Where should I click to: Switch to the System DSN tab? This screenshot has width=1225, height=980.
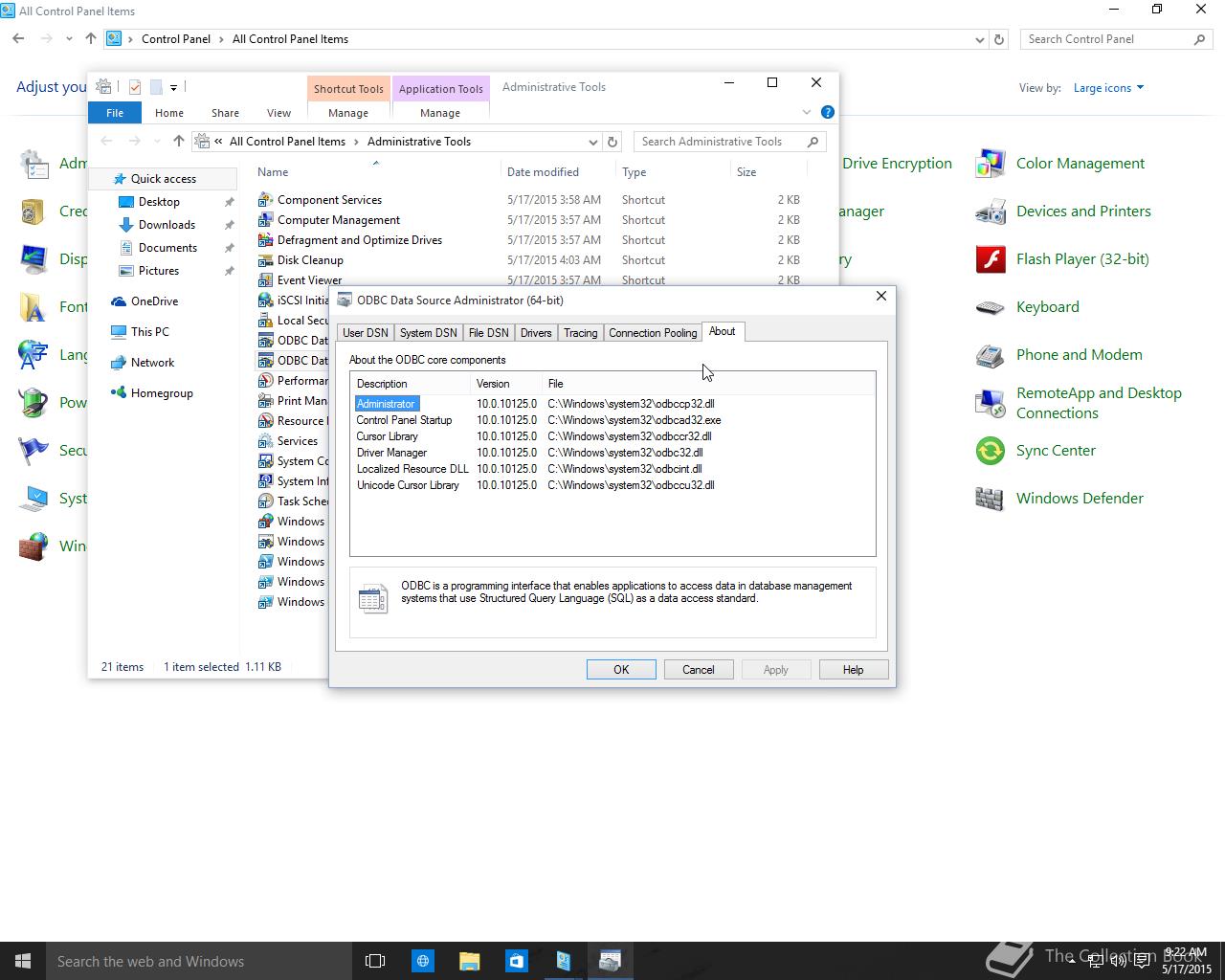428,333
